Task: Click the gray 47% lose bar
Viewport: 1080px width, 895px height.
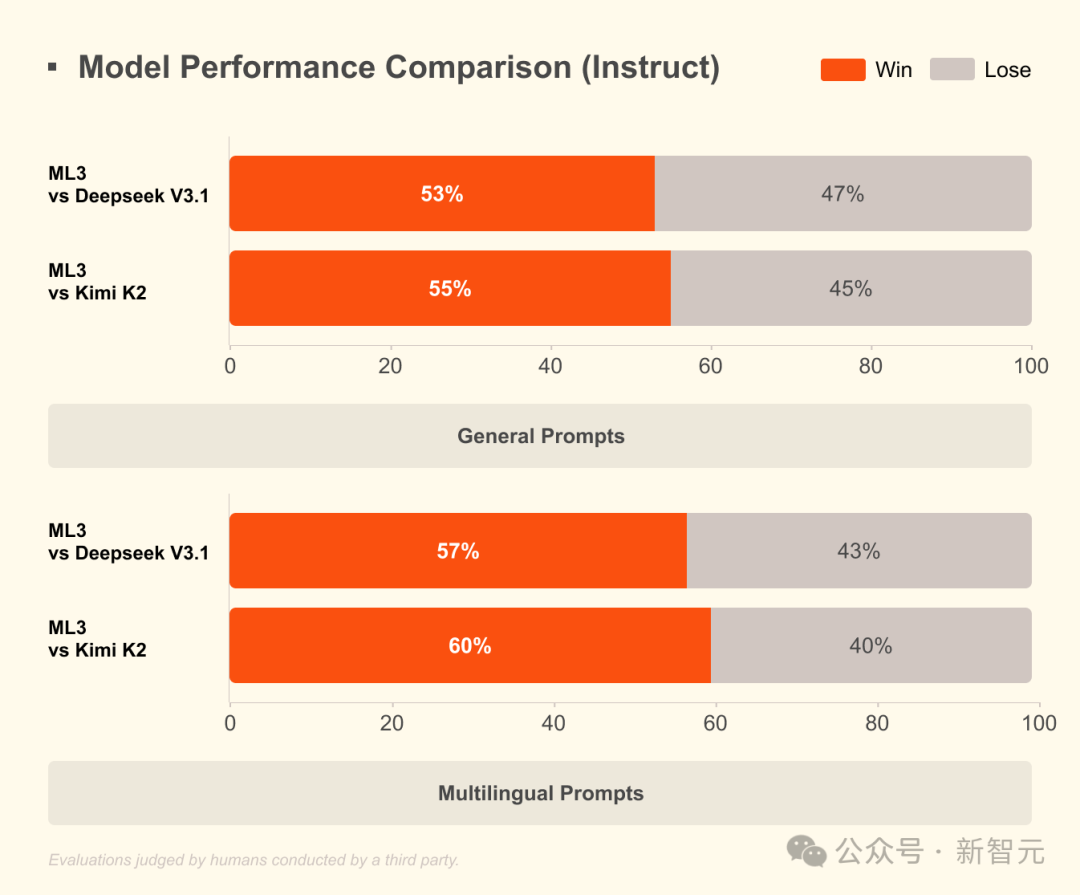Action: [842, 194]
